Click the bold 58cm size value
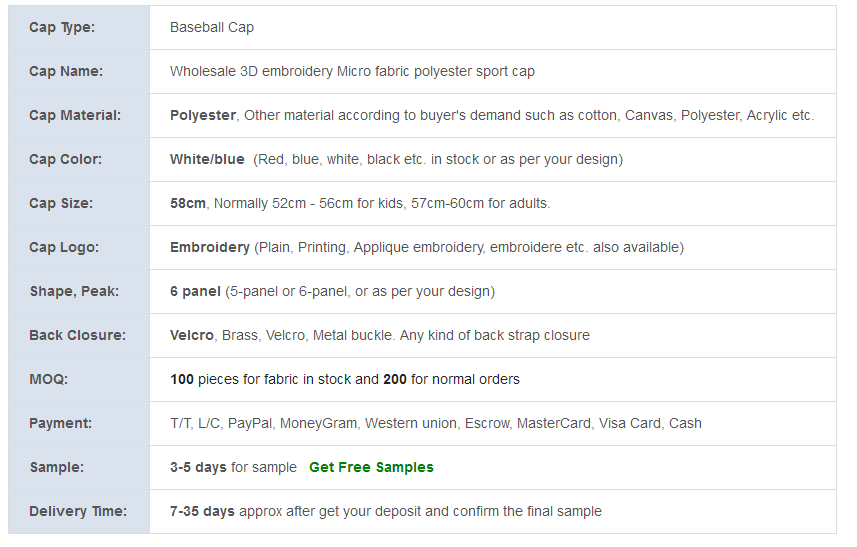The height and width of the screenshot is (547, 857). (187, 203)
